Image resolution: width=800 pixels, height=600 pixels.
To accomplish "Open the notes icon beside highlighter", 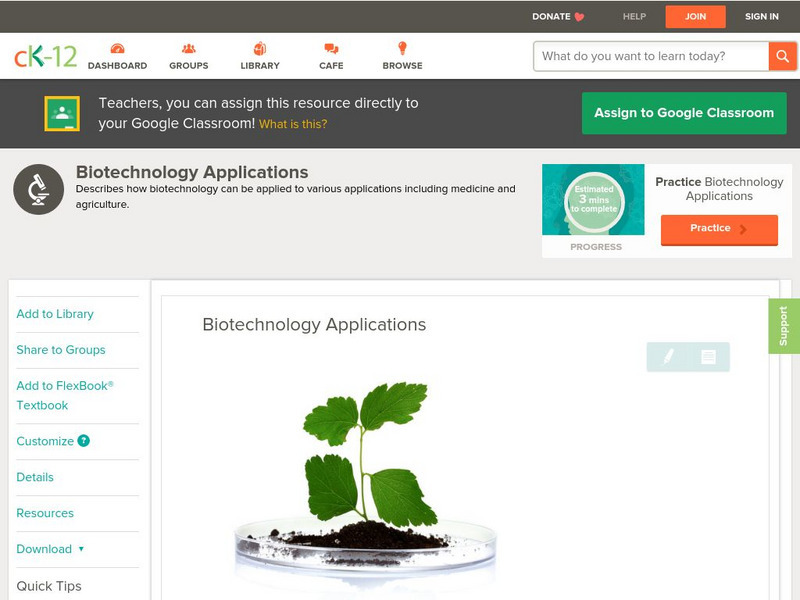I will (708, 357).
